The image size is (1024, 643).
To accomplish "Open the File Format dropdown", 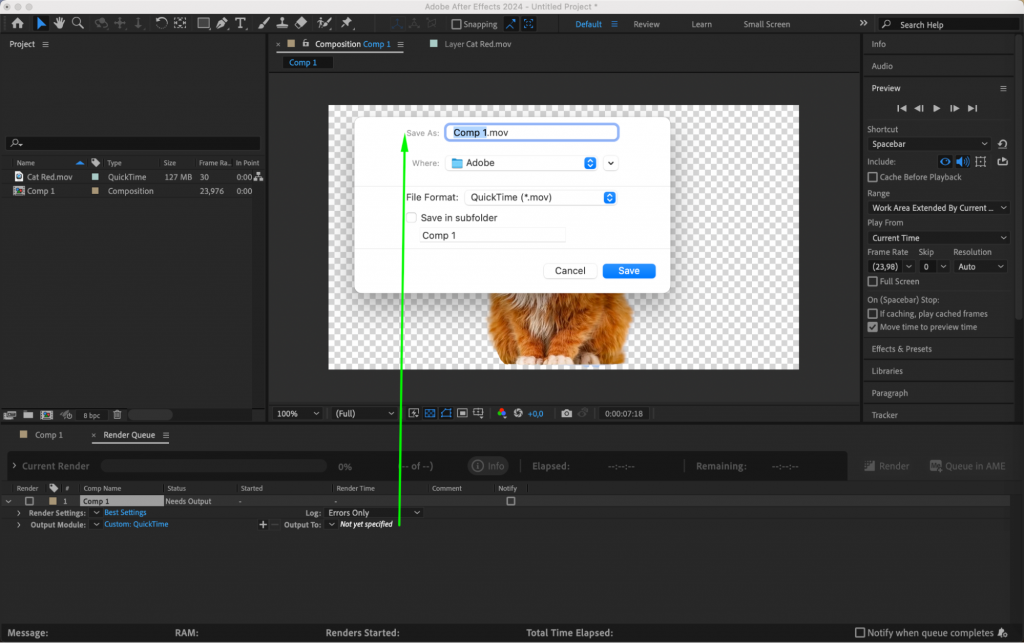I will click(540, 197).
